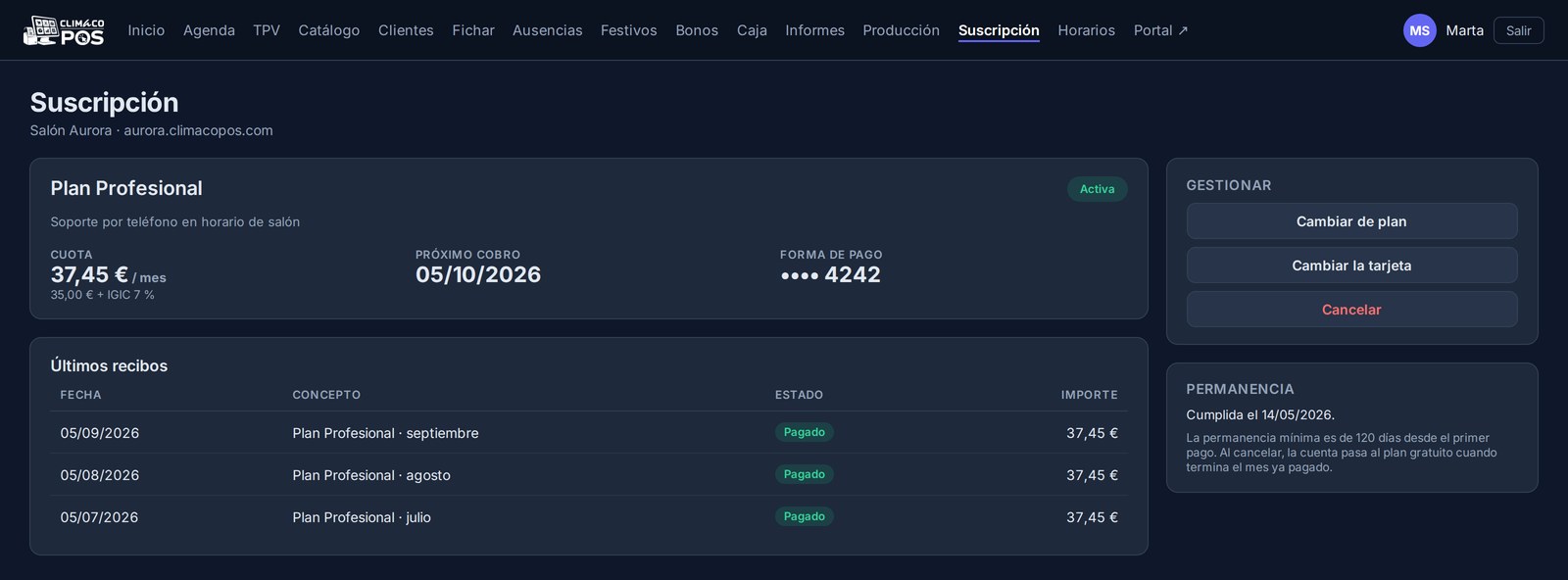Click the red Cancelar button
This screenshot has width=1568, height=580.
click(x=1351, y=310)
